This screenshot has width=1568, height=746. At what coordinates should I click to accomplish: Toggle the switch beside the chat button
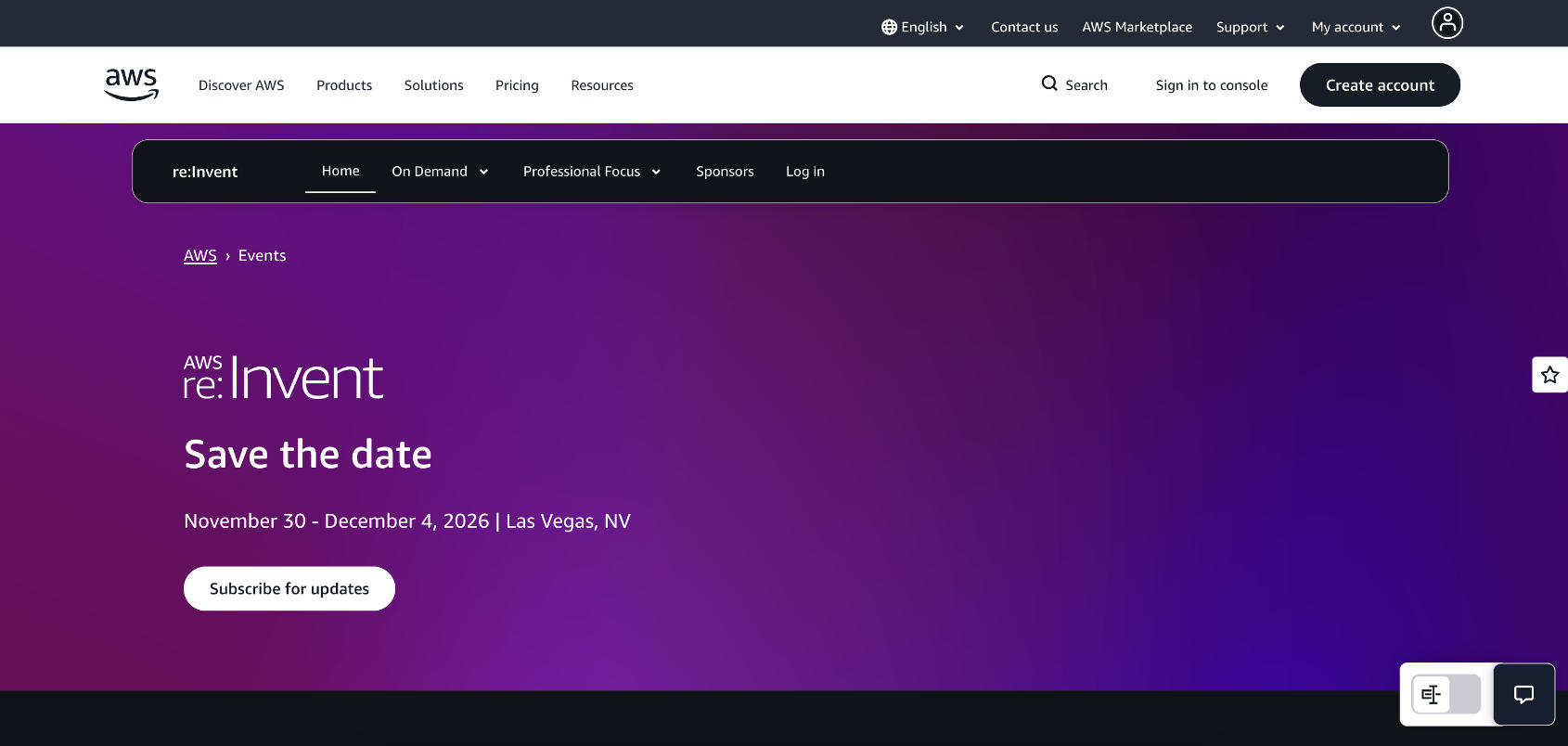point(1446,694)
